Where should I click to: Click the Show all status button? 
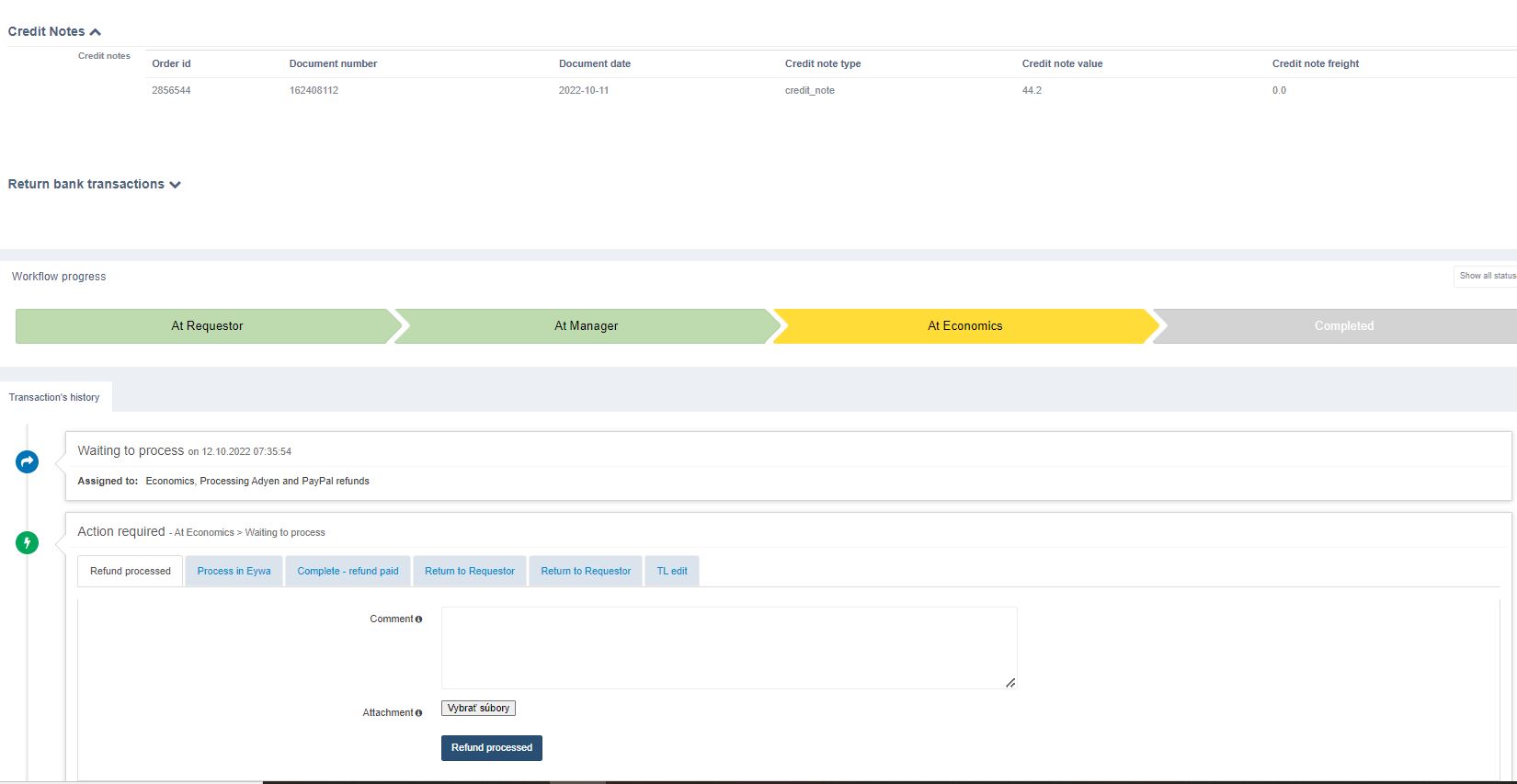click(1486, 276)
